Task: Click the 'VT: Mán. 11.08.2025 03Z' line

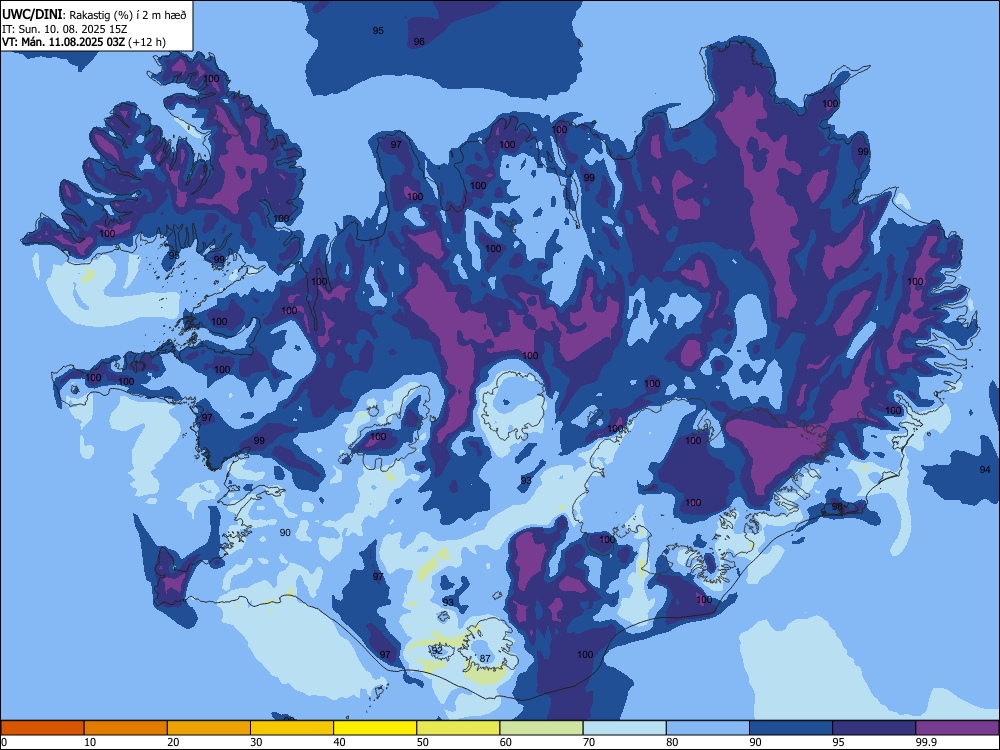Action: click(63, 42)
